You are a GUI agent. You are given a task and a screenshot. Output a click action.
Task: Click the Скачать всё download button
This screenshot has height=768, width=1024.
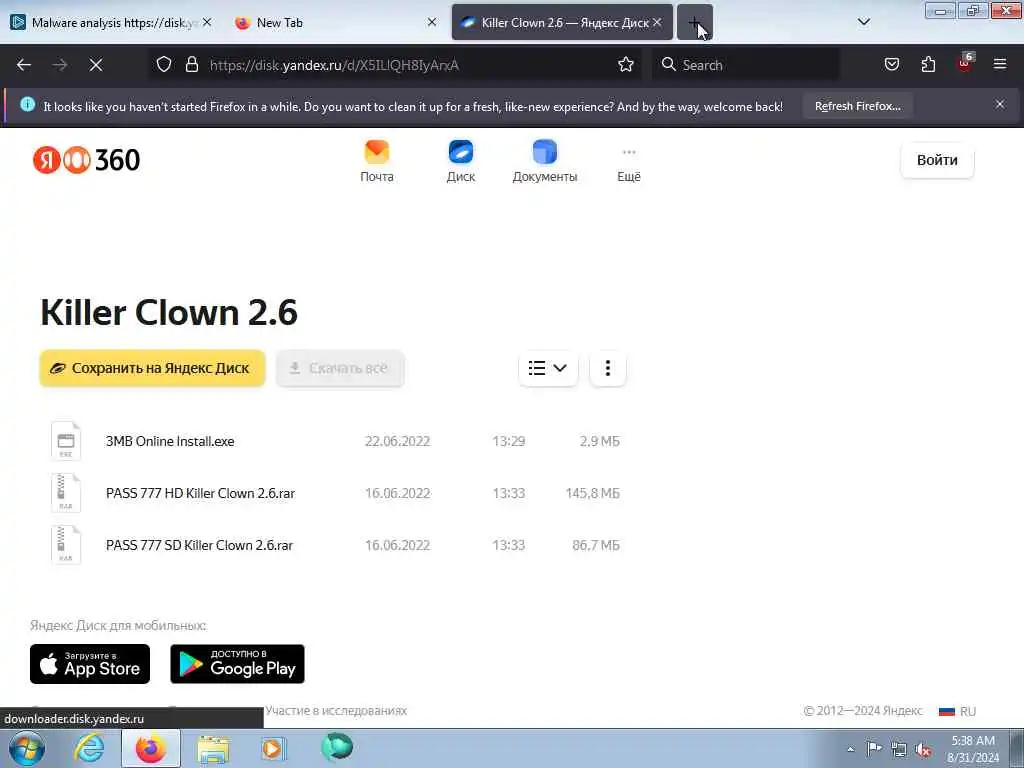coord(340,368)
